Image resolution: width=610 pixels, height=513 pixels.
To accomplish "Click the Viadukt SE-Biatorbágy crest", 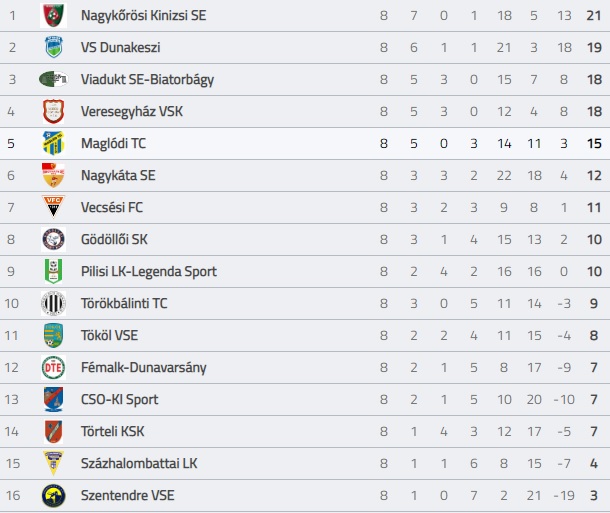I will coord(53,79).
